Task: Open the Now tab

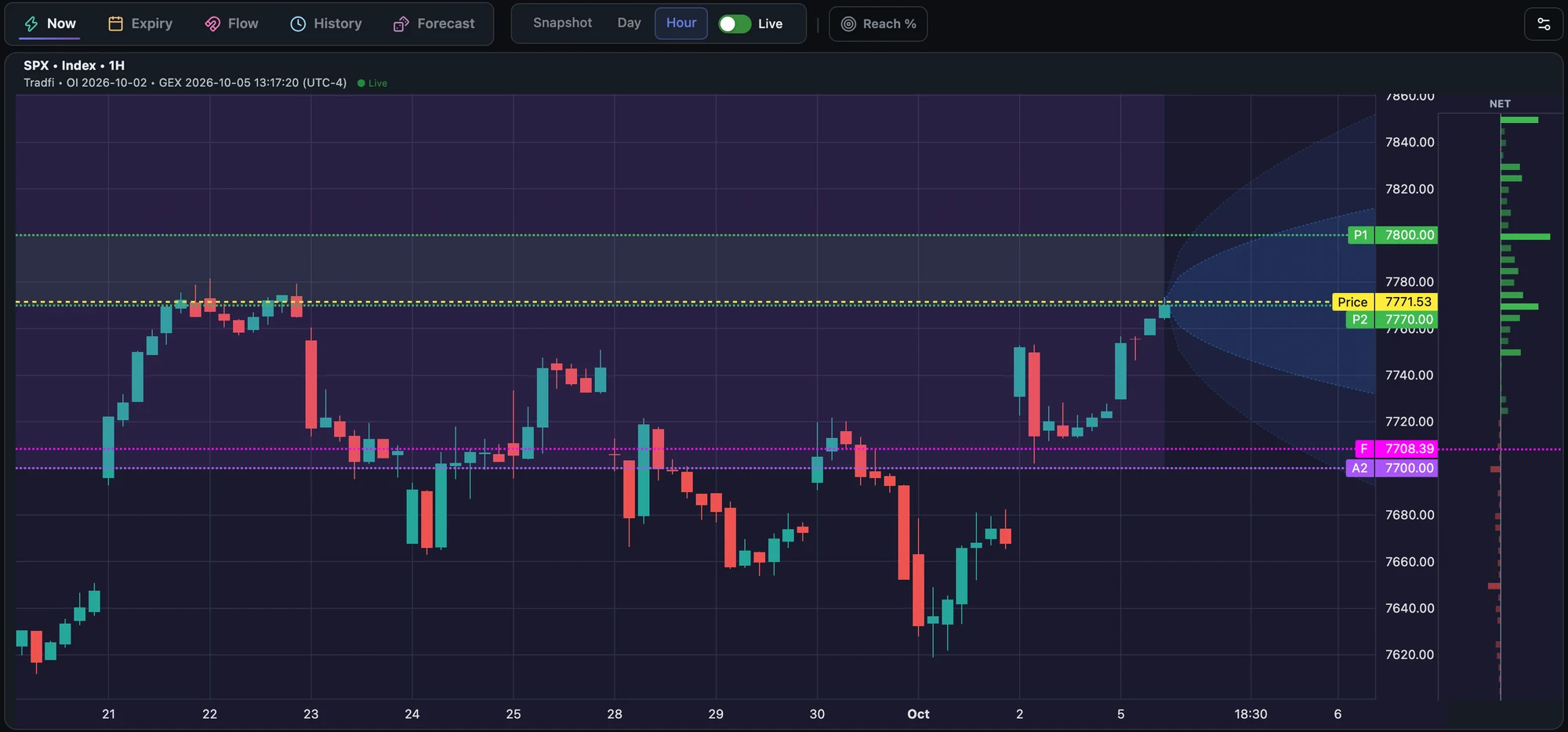Action: click(50, 24)
